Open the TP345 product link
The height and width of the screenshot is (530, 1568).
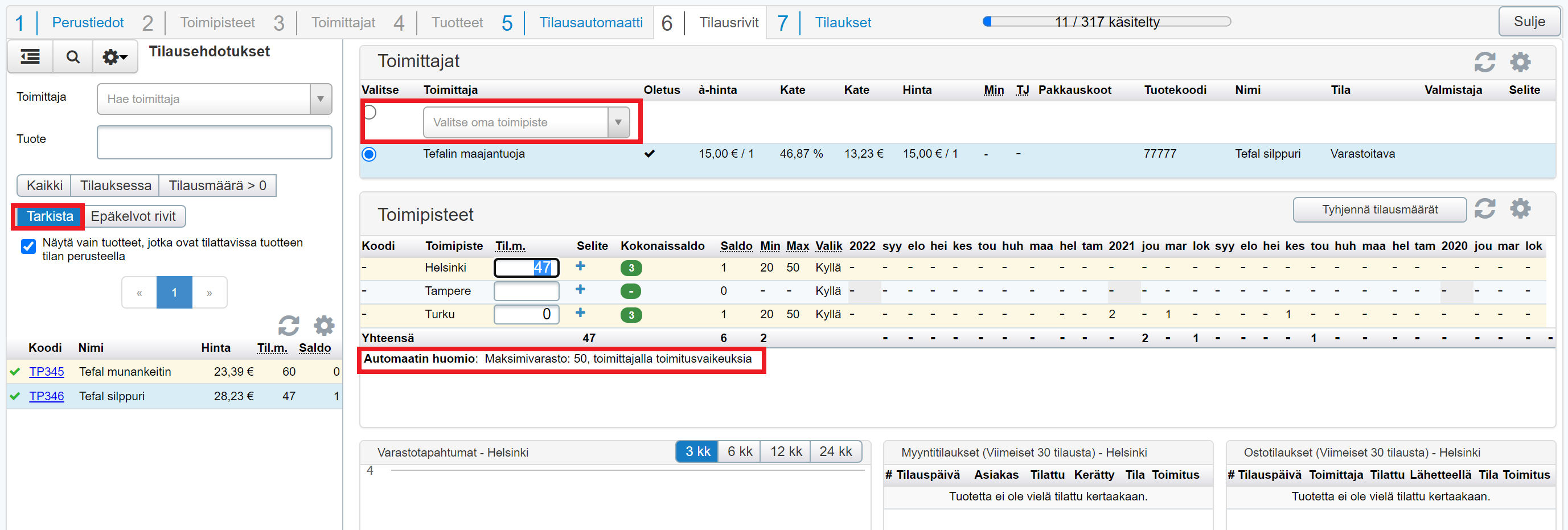coord(46,372)
